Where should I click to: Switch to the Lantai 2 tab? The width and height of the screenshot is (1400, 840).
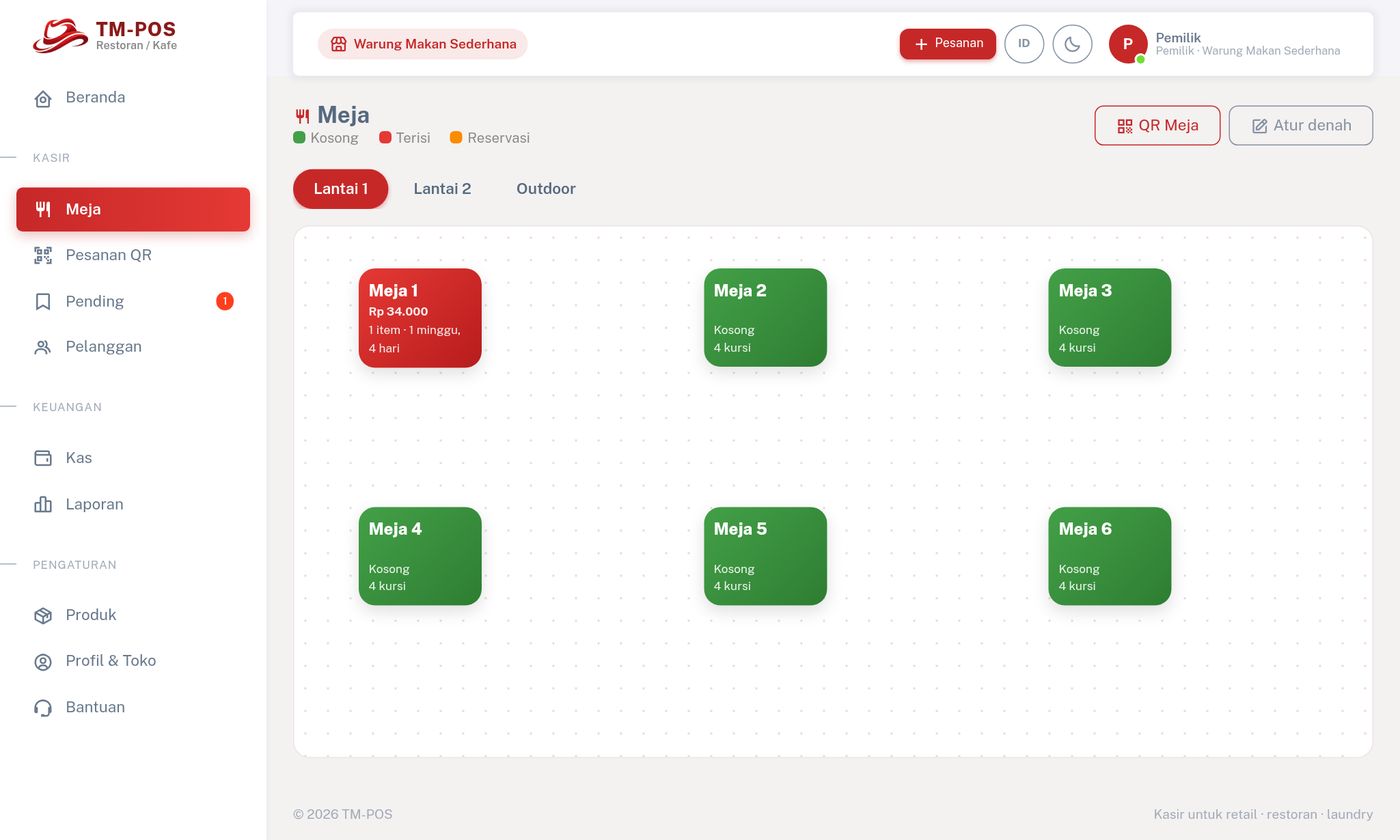442,189
